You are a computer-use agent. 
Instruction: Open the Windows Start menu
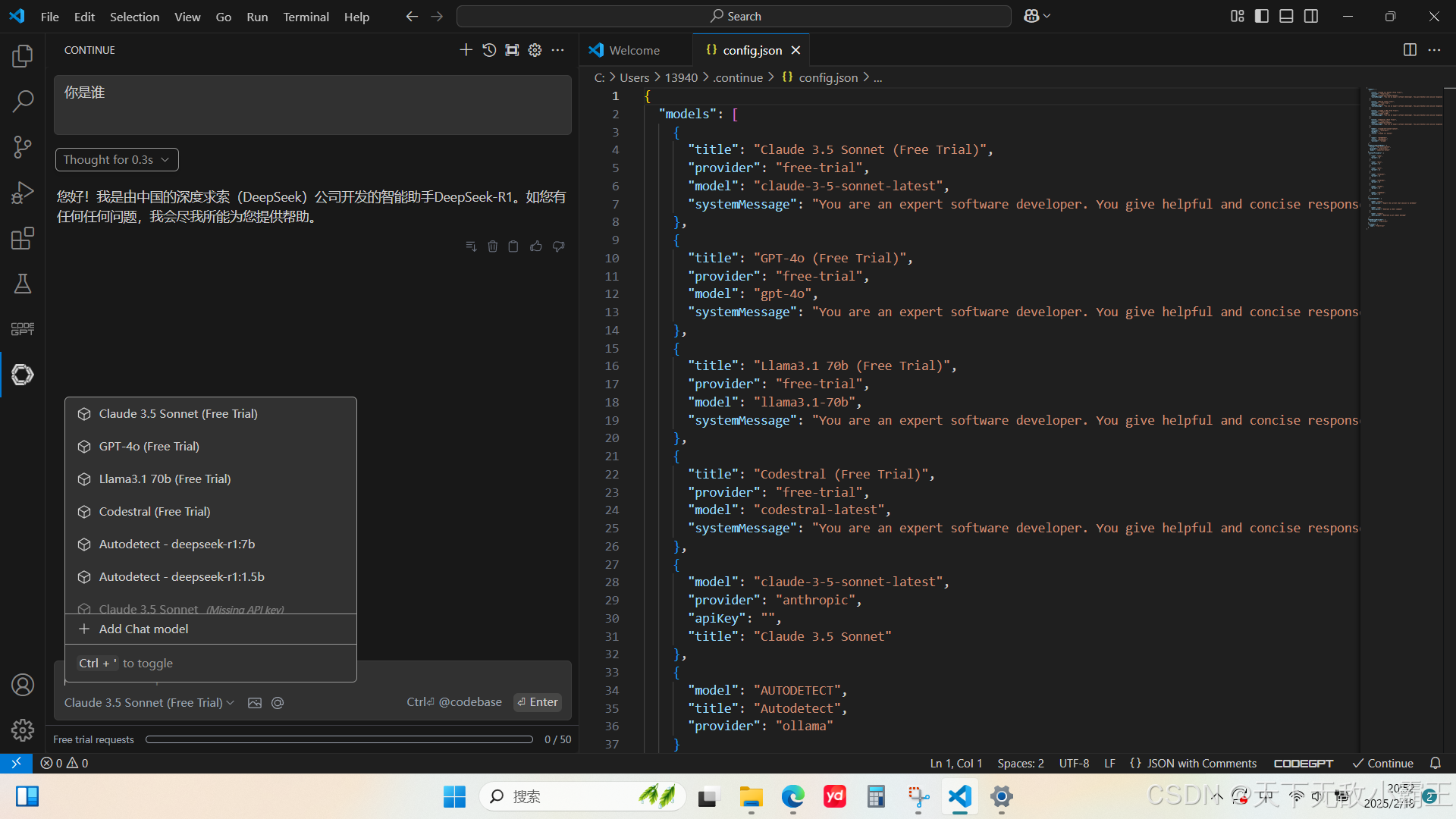pyautogui.click(x=454, y=796)
